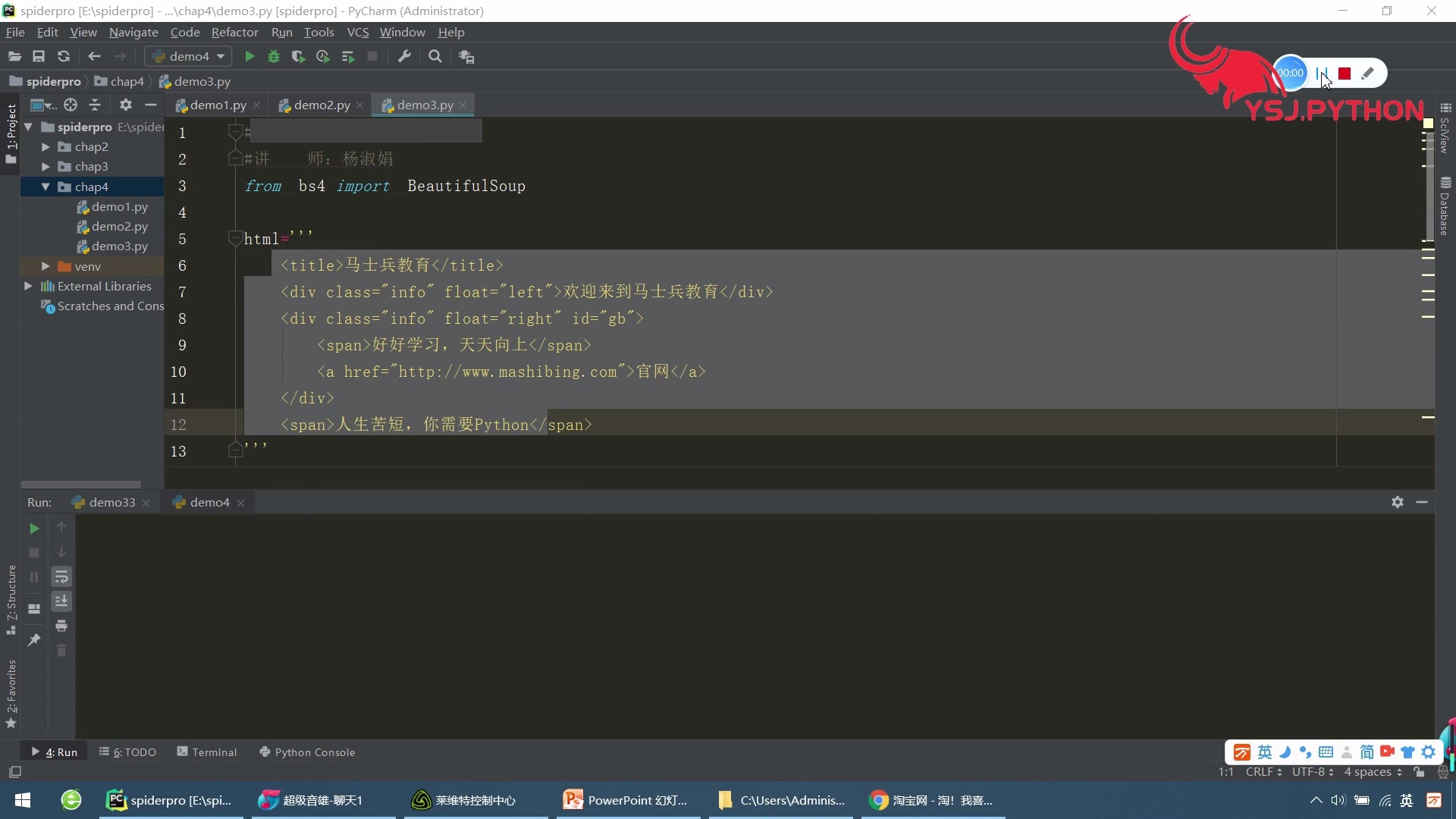The image size is (1456, 819).
Task: Synchronize files with the refresh icon
Action: tap(64, 56)
